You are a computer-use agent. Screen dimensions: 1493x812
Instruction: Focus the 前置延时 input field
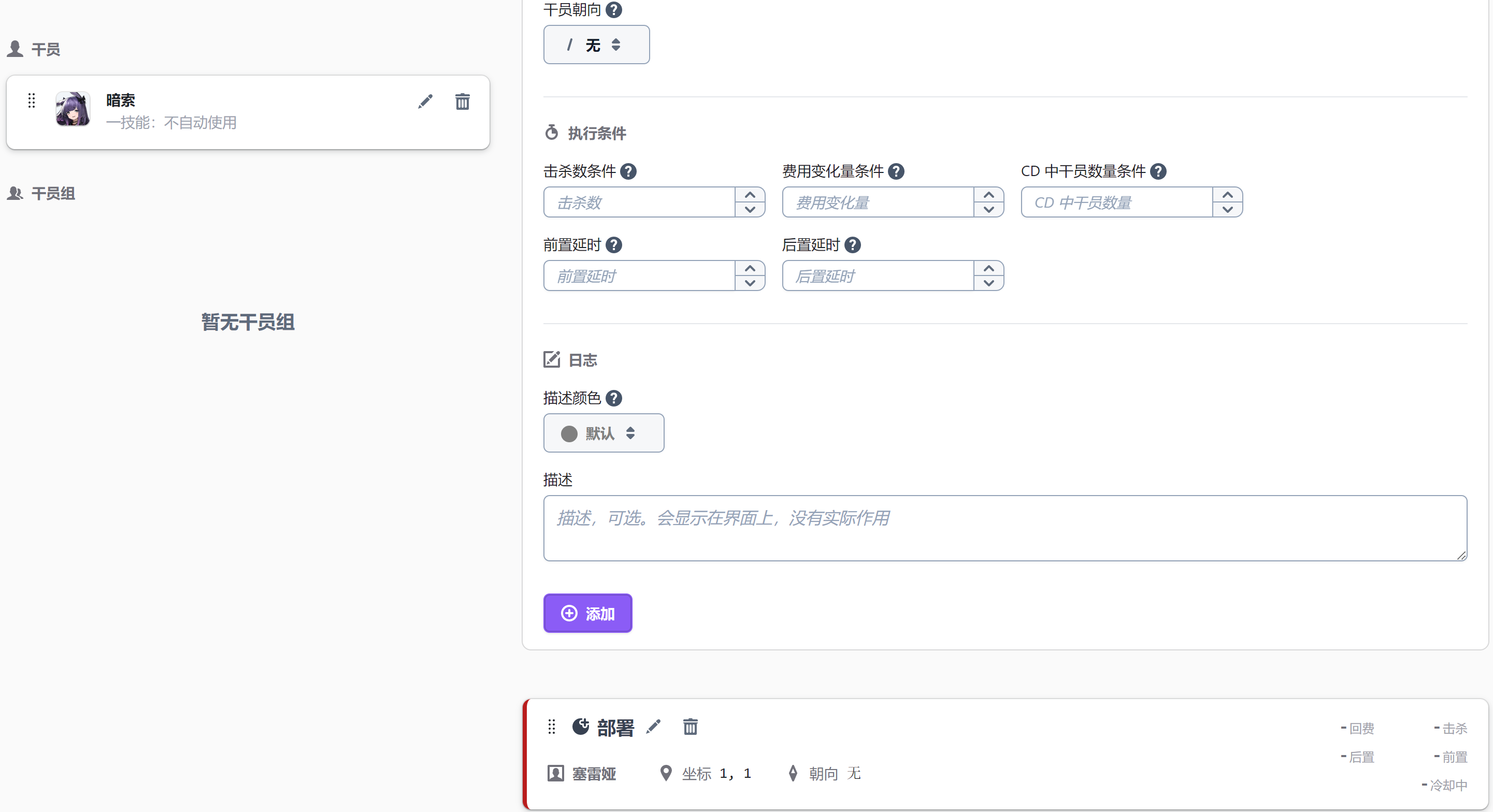[639, 275]
